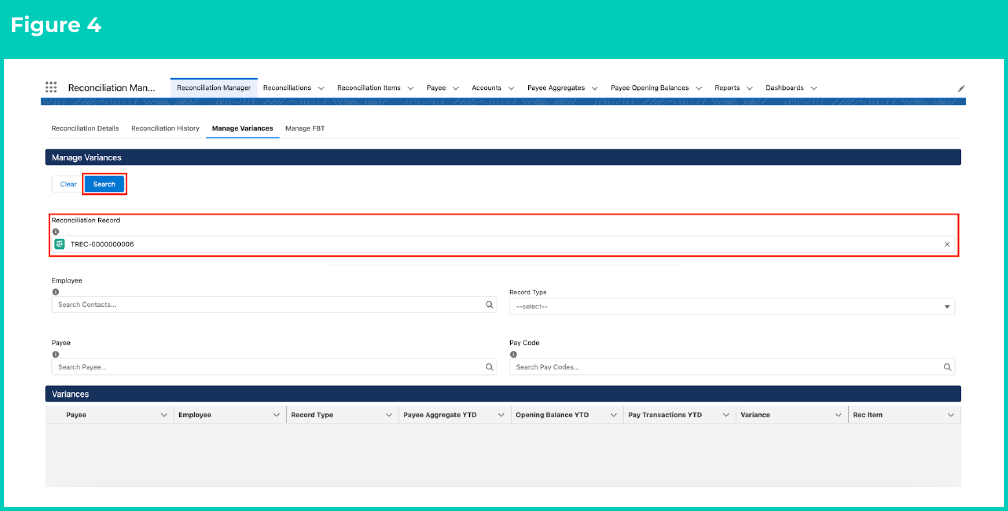The height and width of the screenshot is (511, 1008).
Task: Click the blue Search button
Action: [104, 184]
